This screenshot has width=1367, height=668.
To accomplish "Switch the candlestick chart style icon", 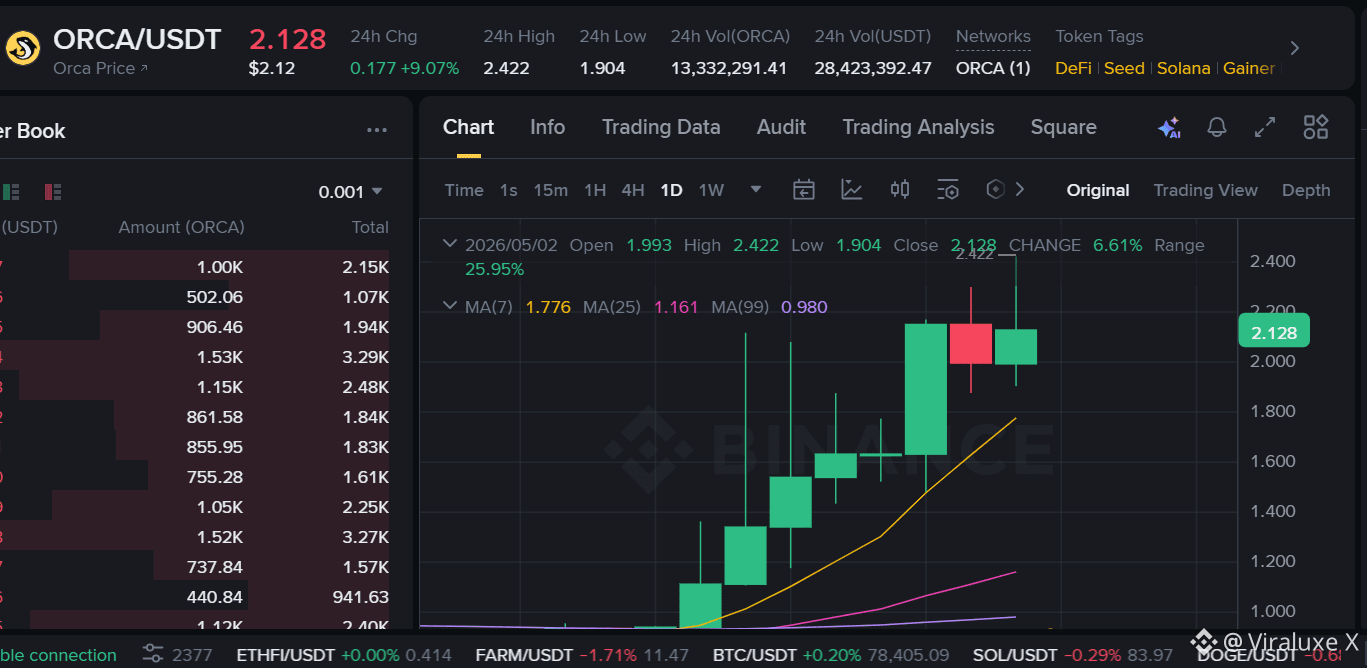I will tap(900, 190).
